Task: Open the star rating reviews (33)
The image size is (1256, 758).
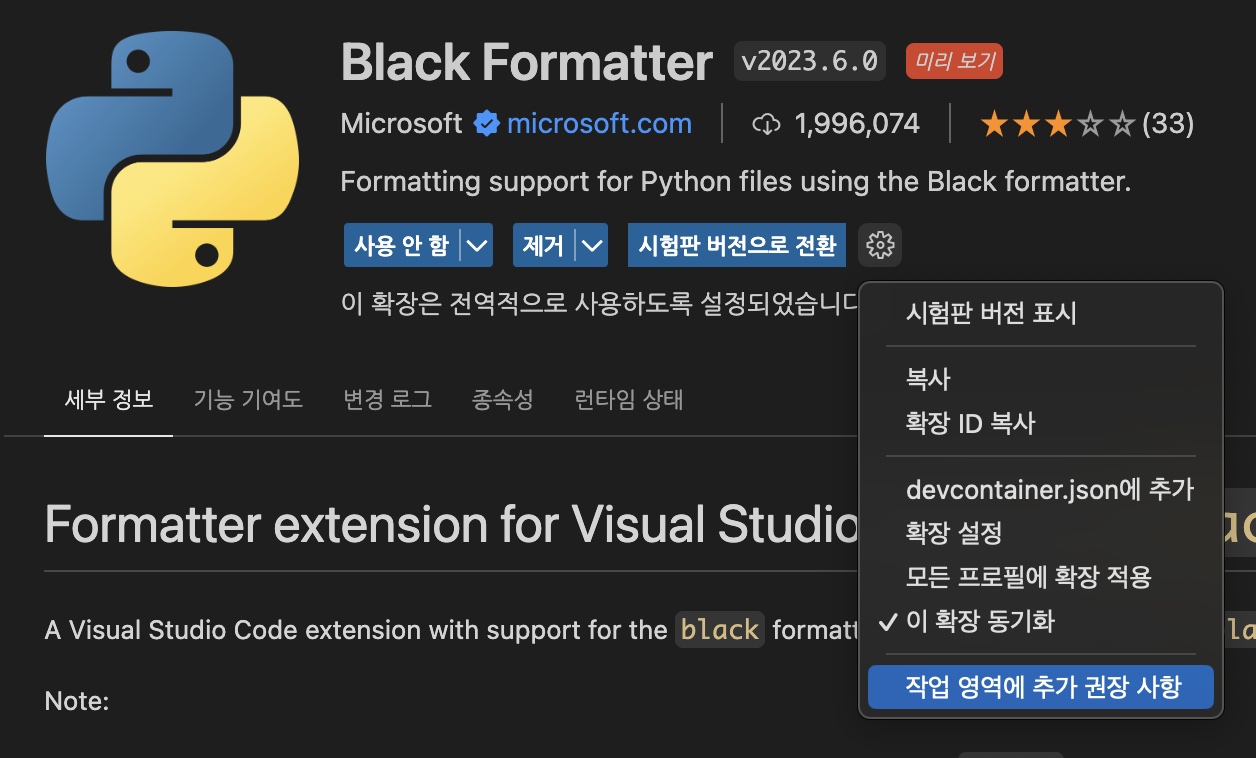Action: click(1087, 124)
